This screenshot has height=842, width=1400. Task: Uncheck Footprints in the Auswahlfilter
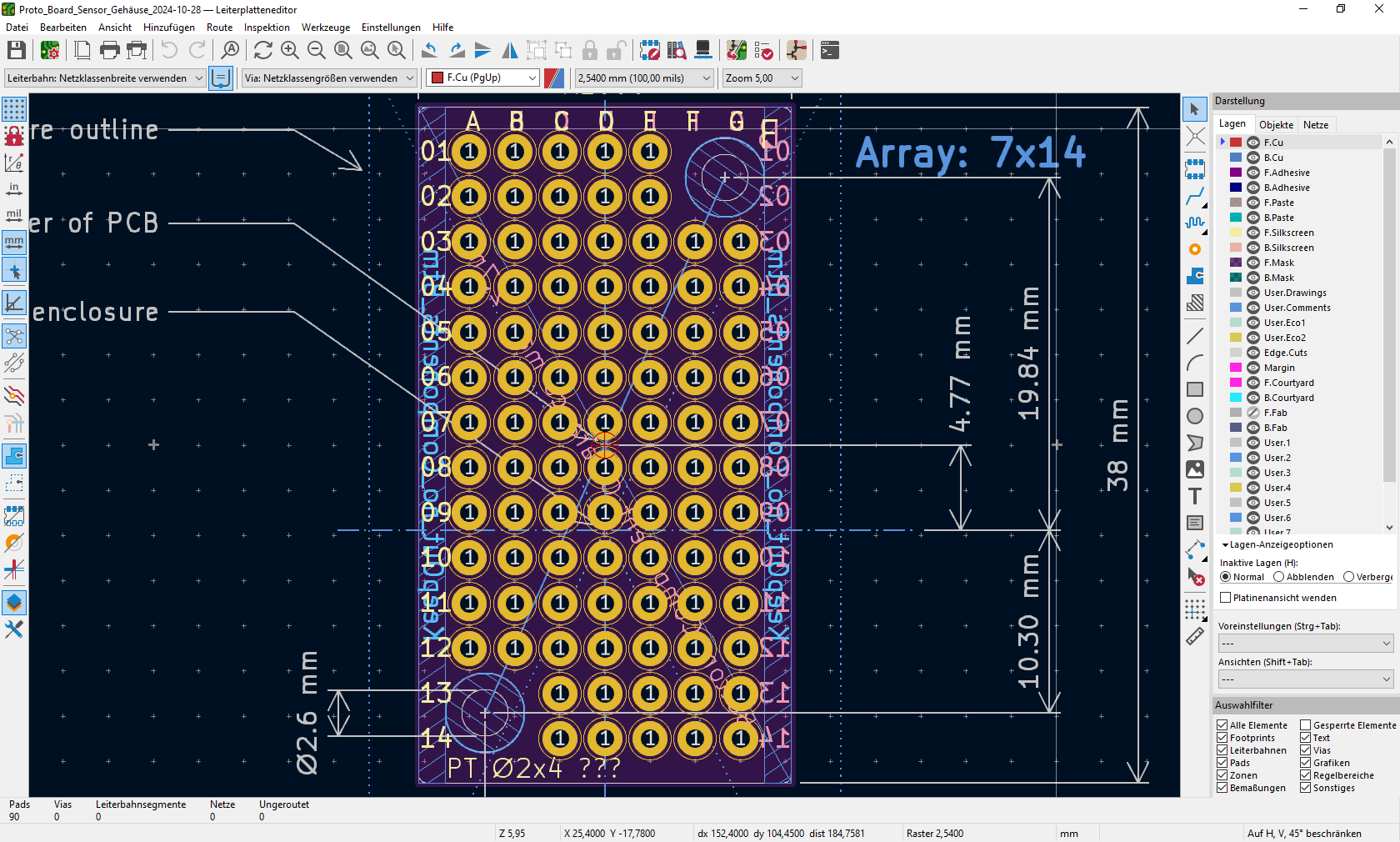(1222, 738)
